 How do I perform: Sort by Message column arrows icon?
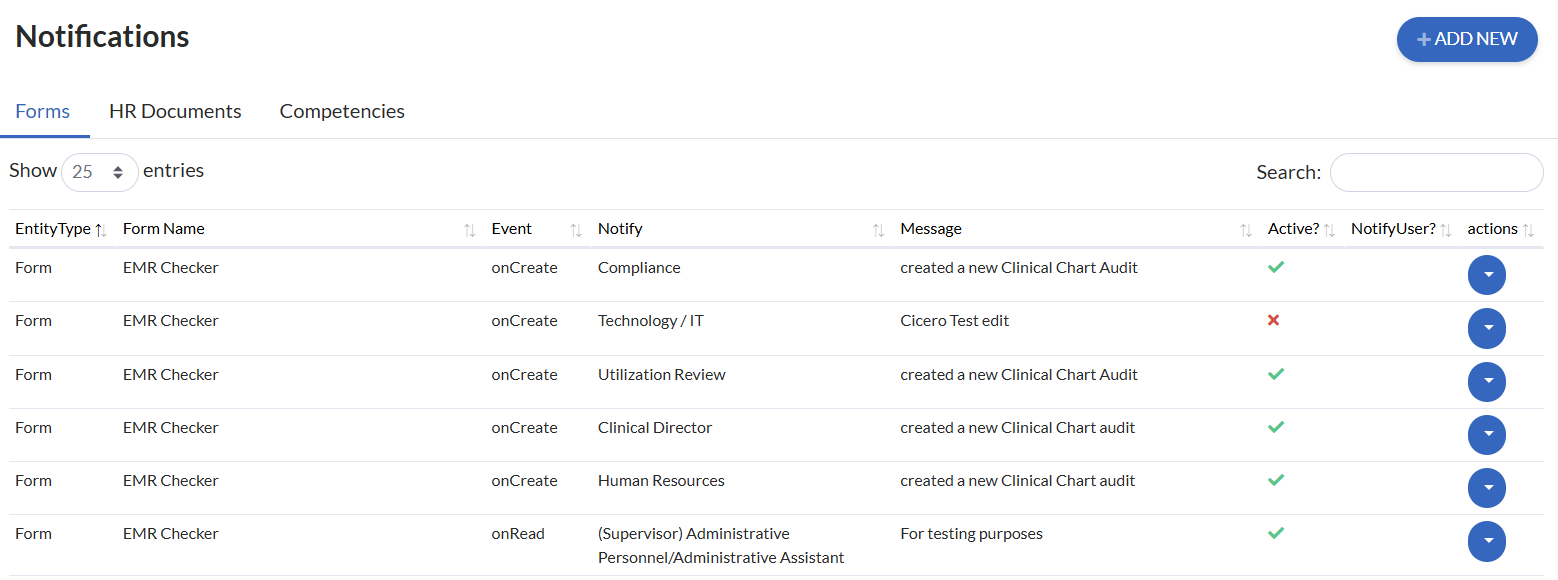coord(1246,230)
